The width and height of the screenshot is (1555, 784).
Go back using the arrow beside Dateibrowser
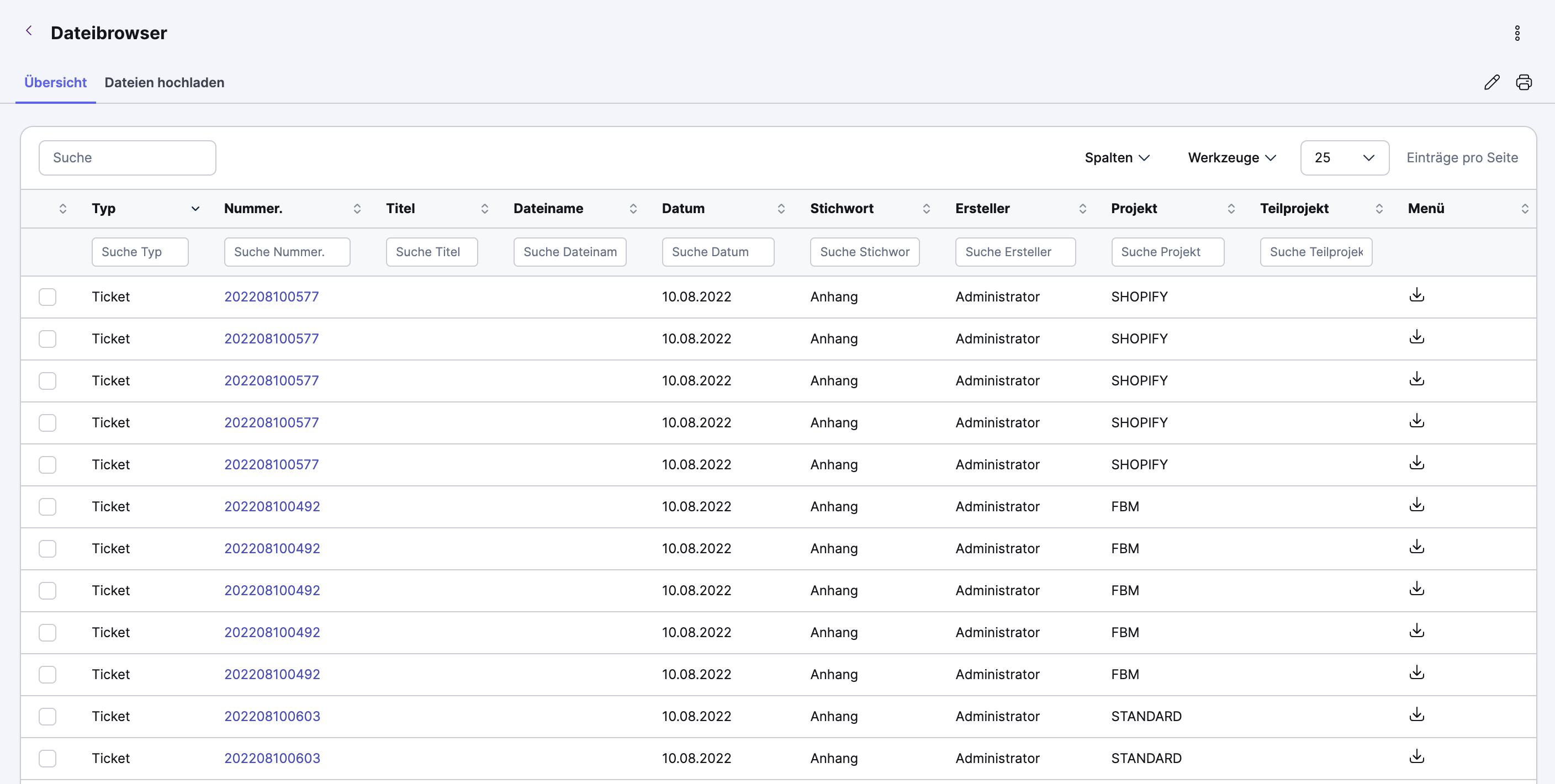coord(28,31)
